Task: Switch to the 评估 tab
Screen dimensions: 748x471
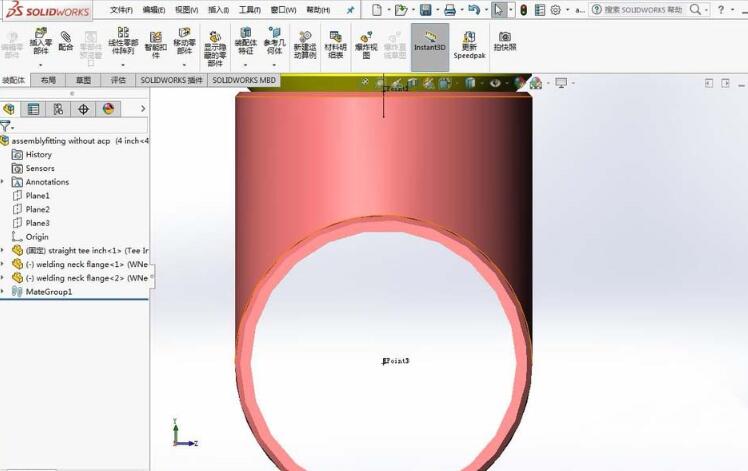Action: pyautogui.click(x=118, y=80)
